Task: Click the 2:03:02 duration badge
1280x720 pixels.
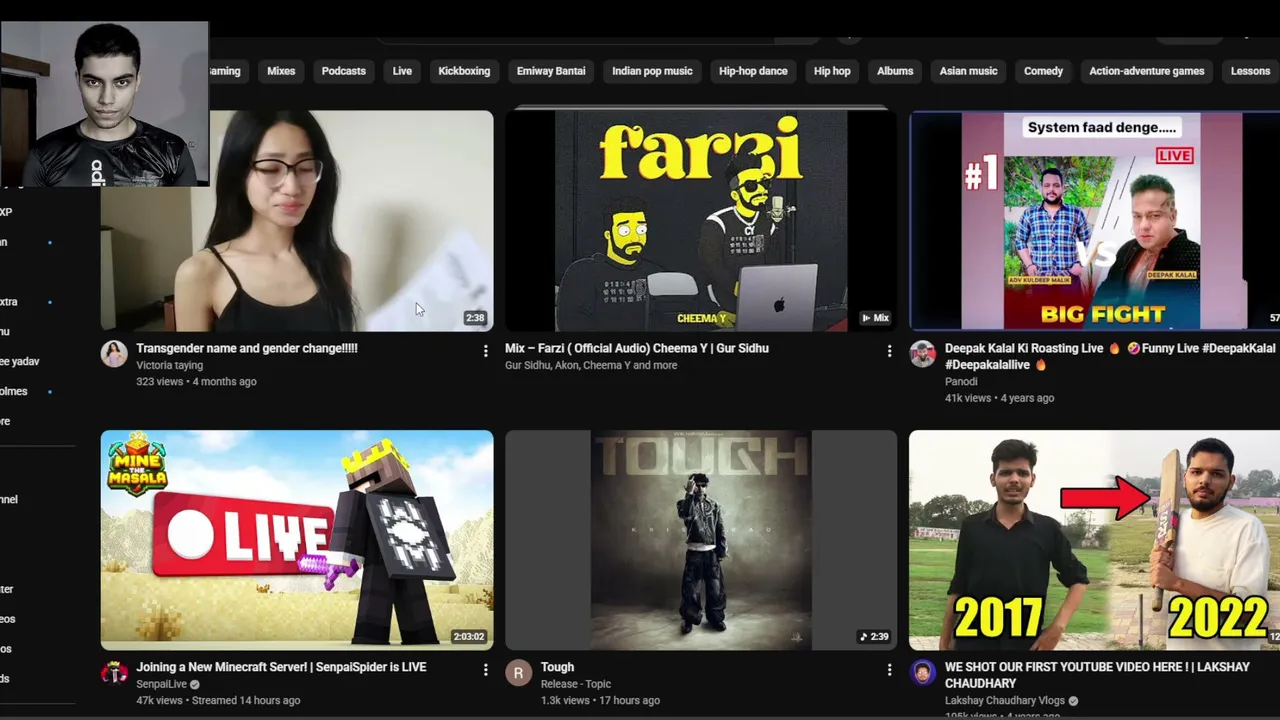Action: click(468, 637)
